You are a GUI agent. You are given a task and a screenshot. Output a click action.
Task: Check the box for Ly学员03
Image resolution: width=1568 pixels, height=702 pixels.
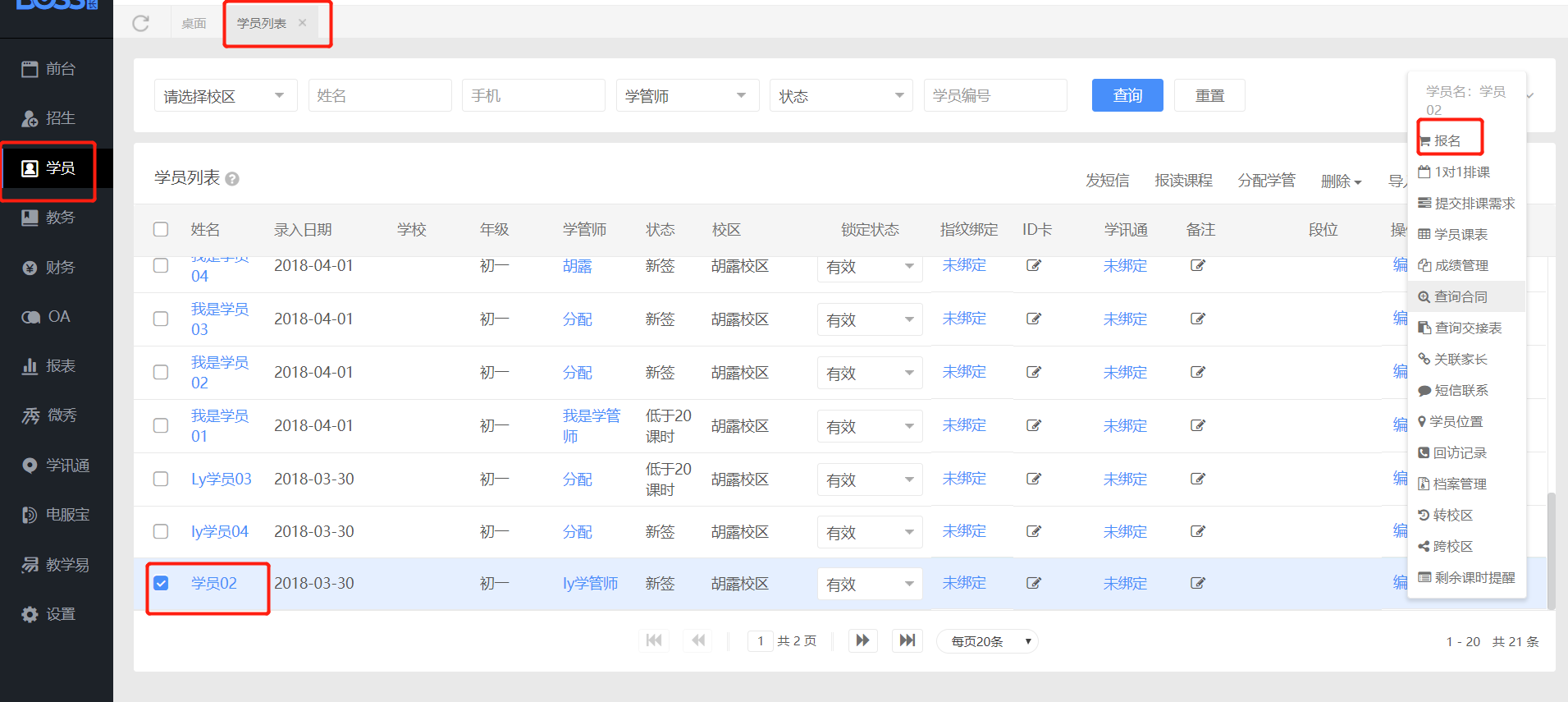point(161,479)
